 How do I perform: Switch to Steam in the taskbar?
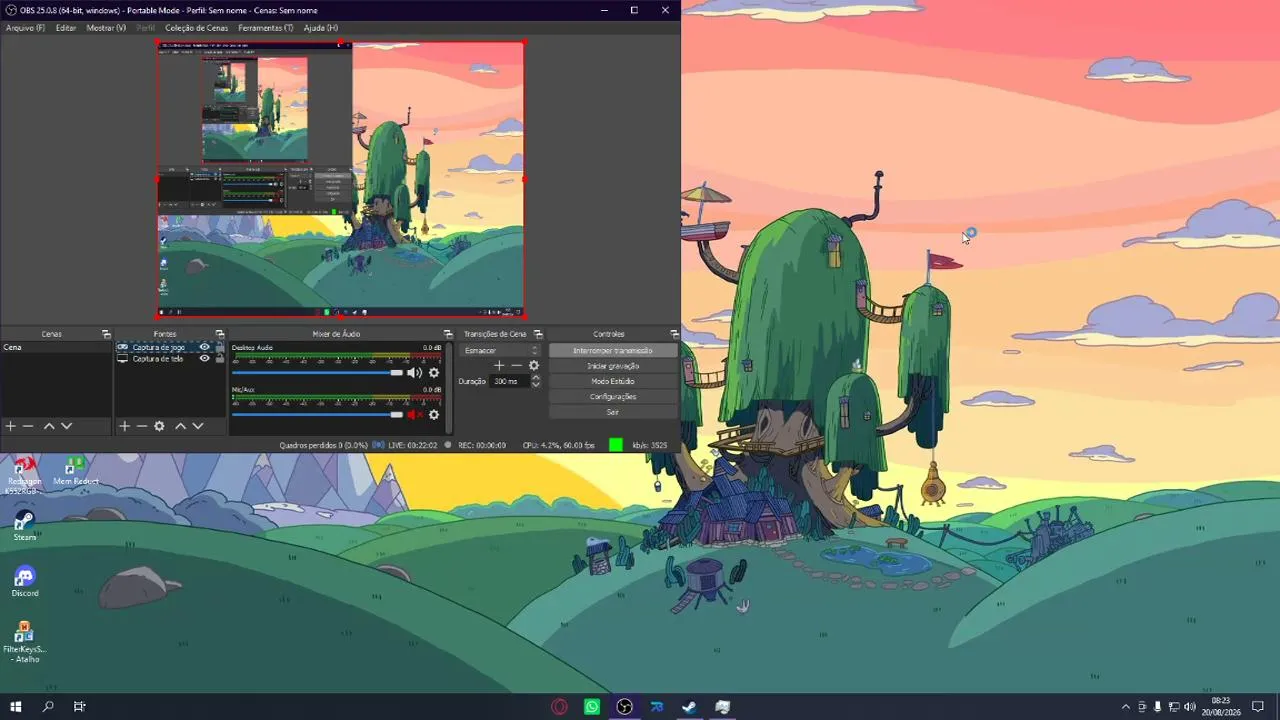pos(689,707)
